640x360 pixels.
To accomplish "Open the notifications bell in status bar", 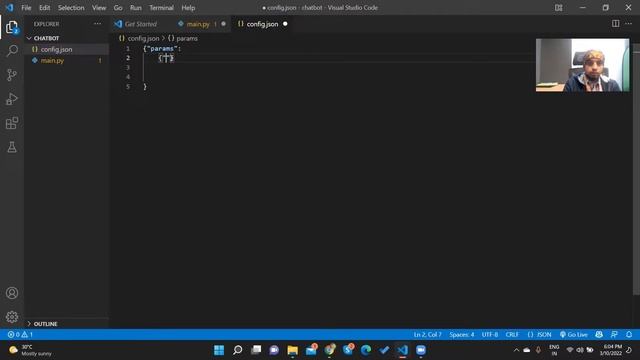I will pyautogui.click(x=629, y=334).
